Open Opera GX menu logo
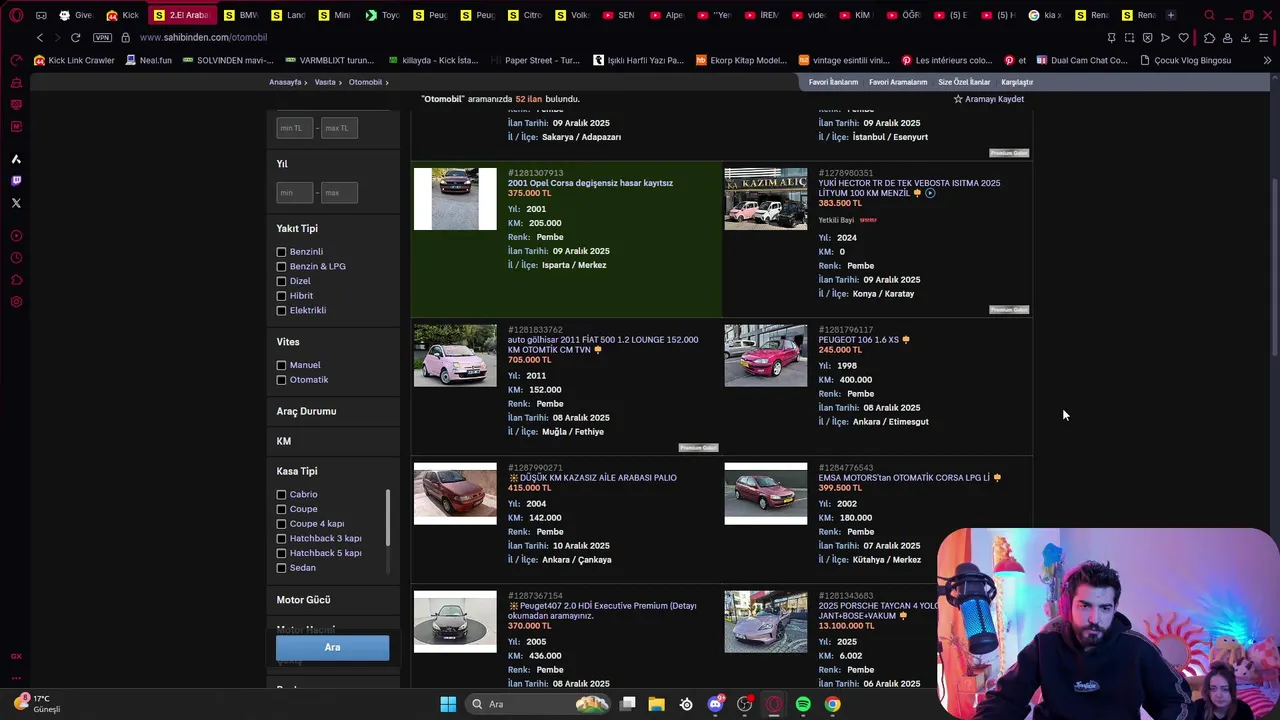Viewport: 1280px width, 720px height. tap(16, 15)
